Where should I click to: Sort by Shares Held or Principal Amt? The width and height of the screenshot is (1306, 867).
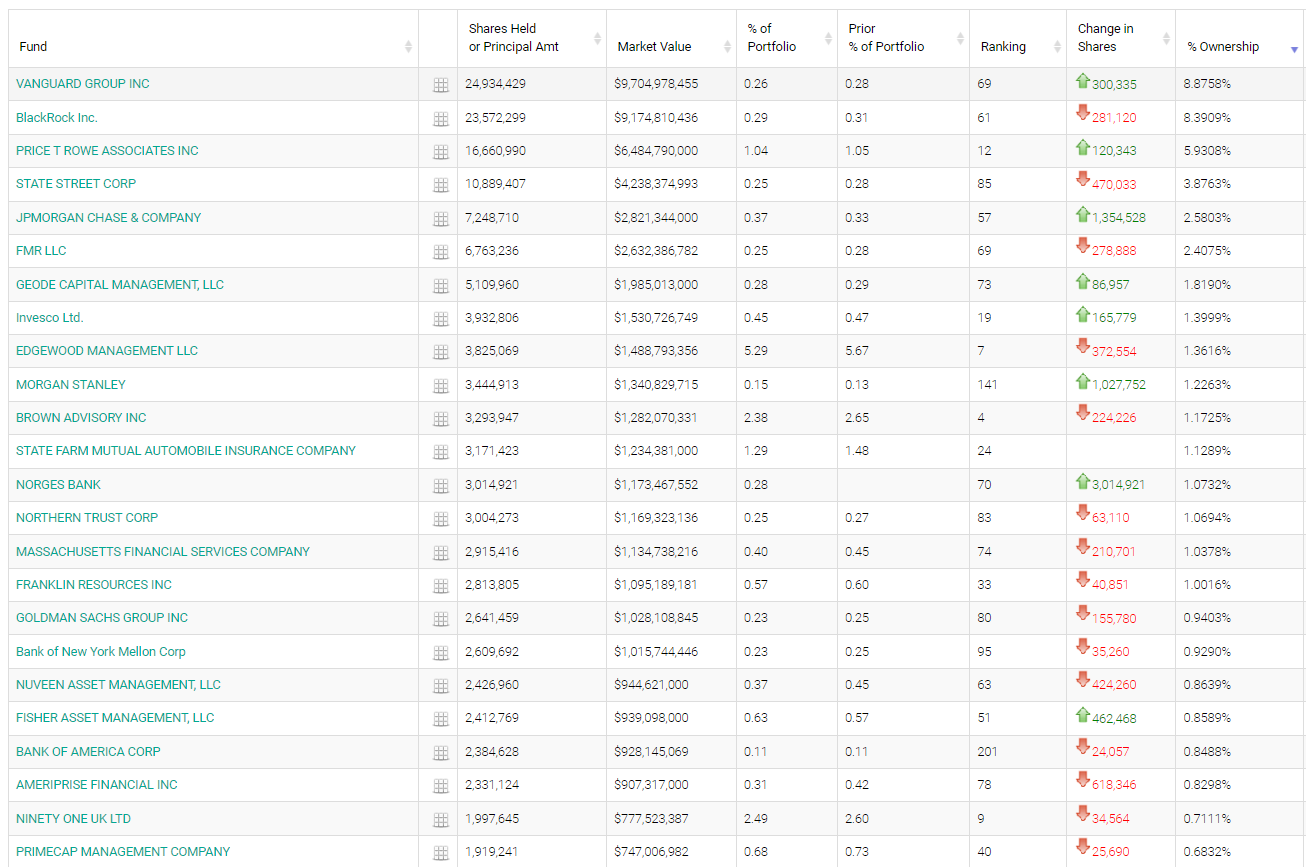click(x=532, y=39)
